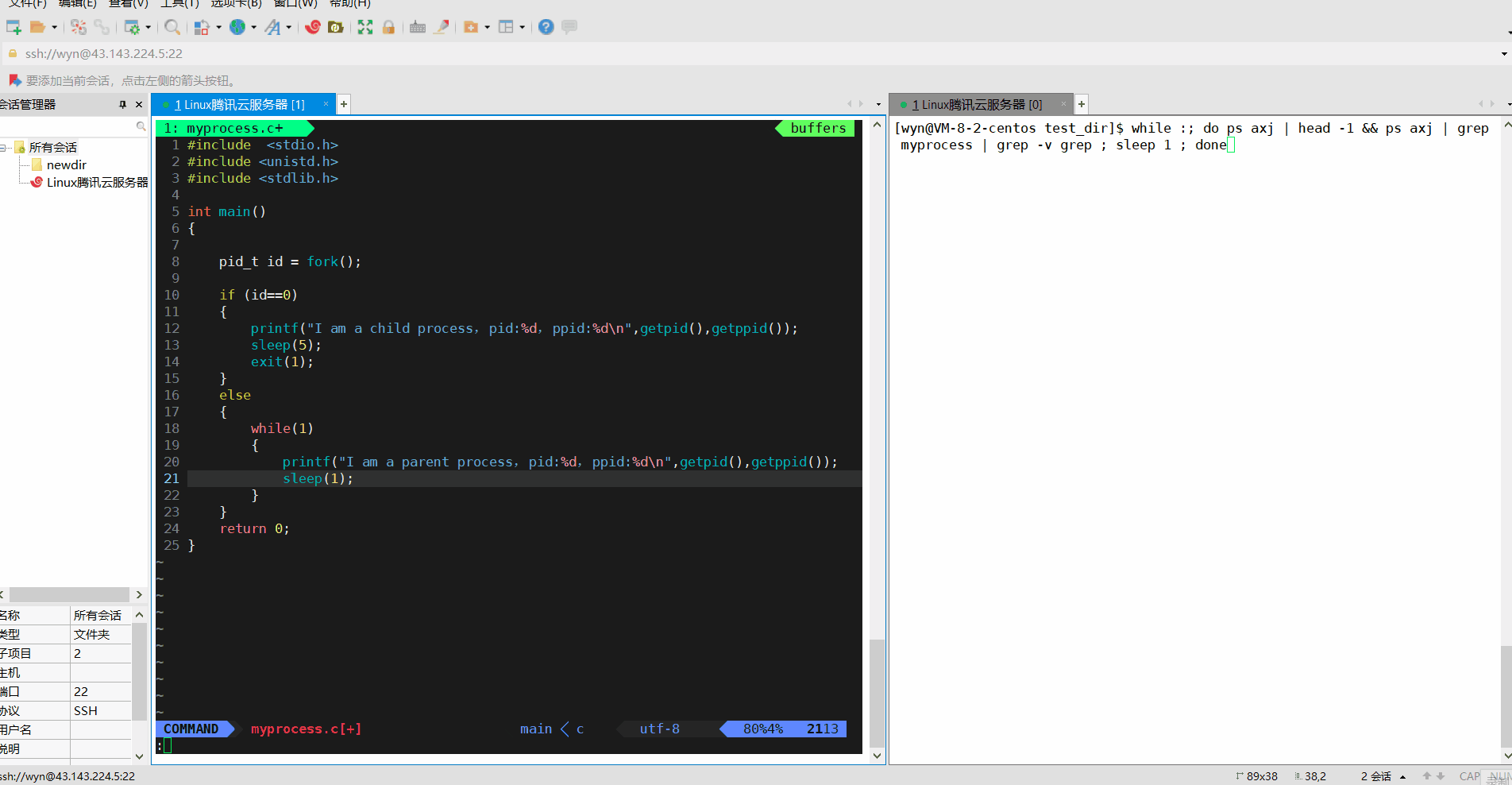Launch Xftp with the red swirl icon

click(313, 27)
